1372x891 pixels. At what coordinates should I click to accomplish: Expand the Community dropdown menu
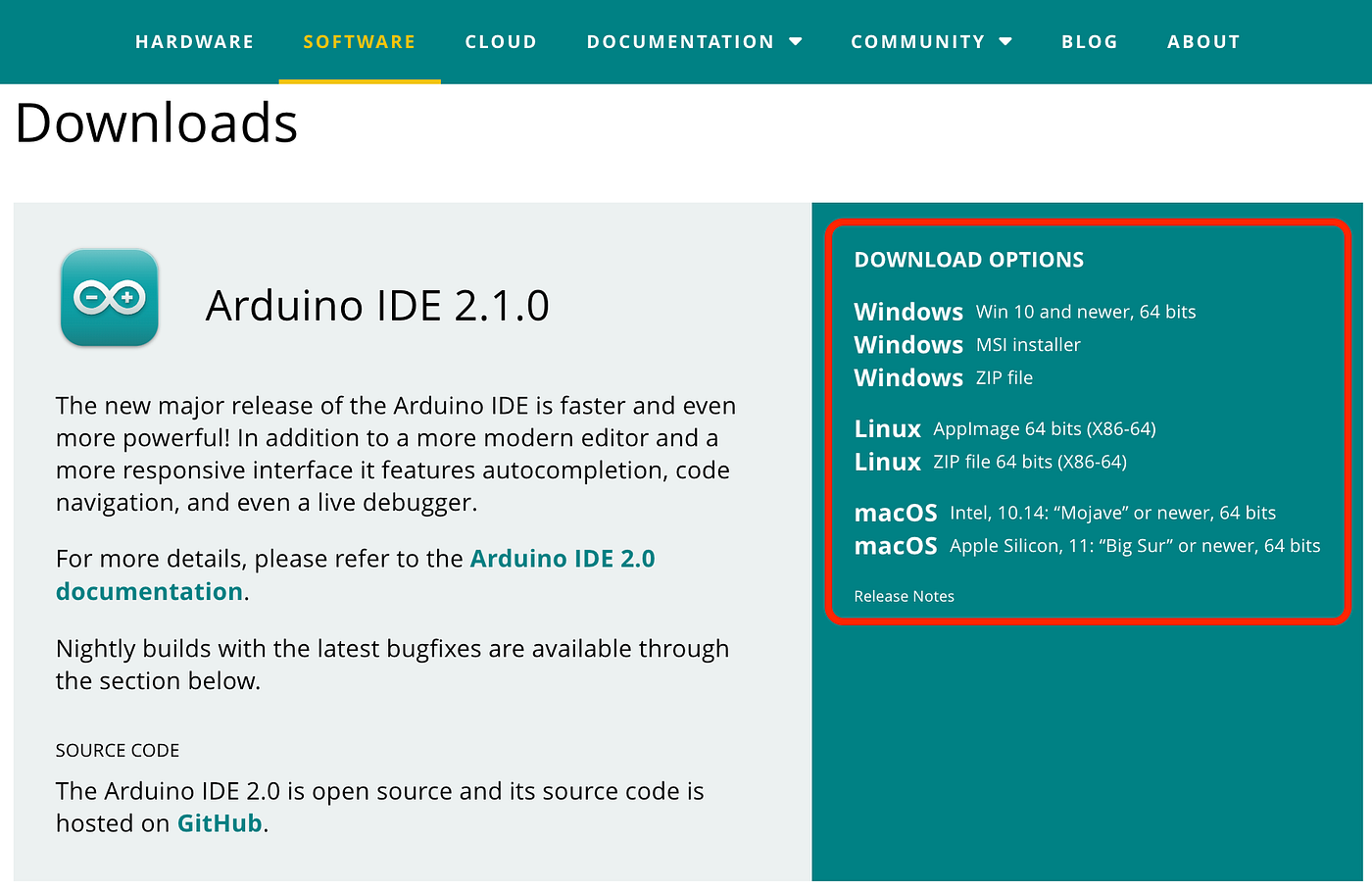[917, 41]
